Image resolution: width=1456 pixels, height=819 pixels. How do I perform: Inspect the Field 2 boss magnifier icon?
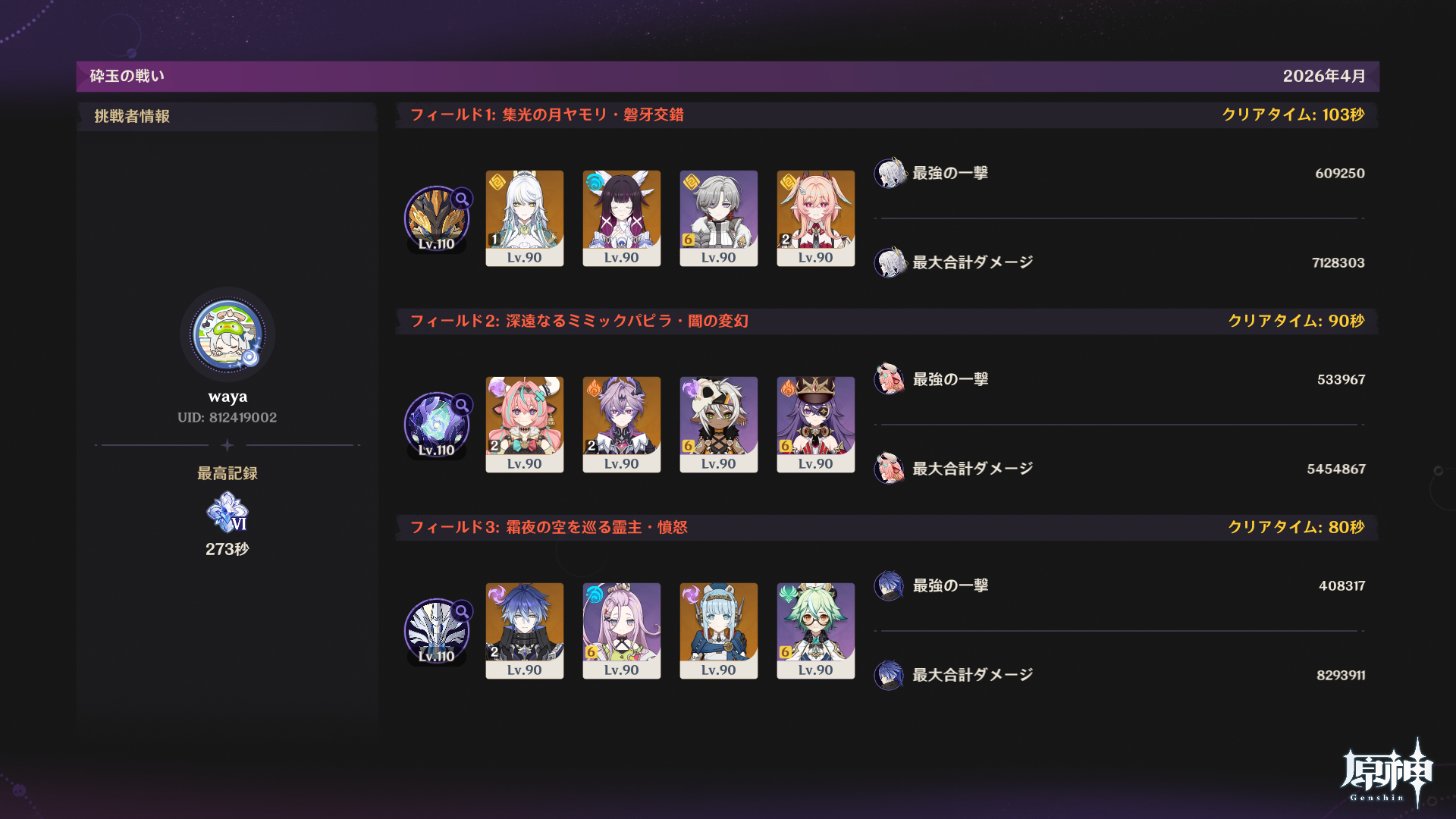(462, 405)
